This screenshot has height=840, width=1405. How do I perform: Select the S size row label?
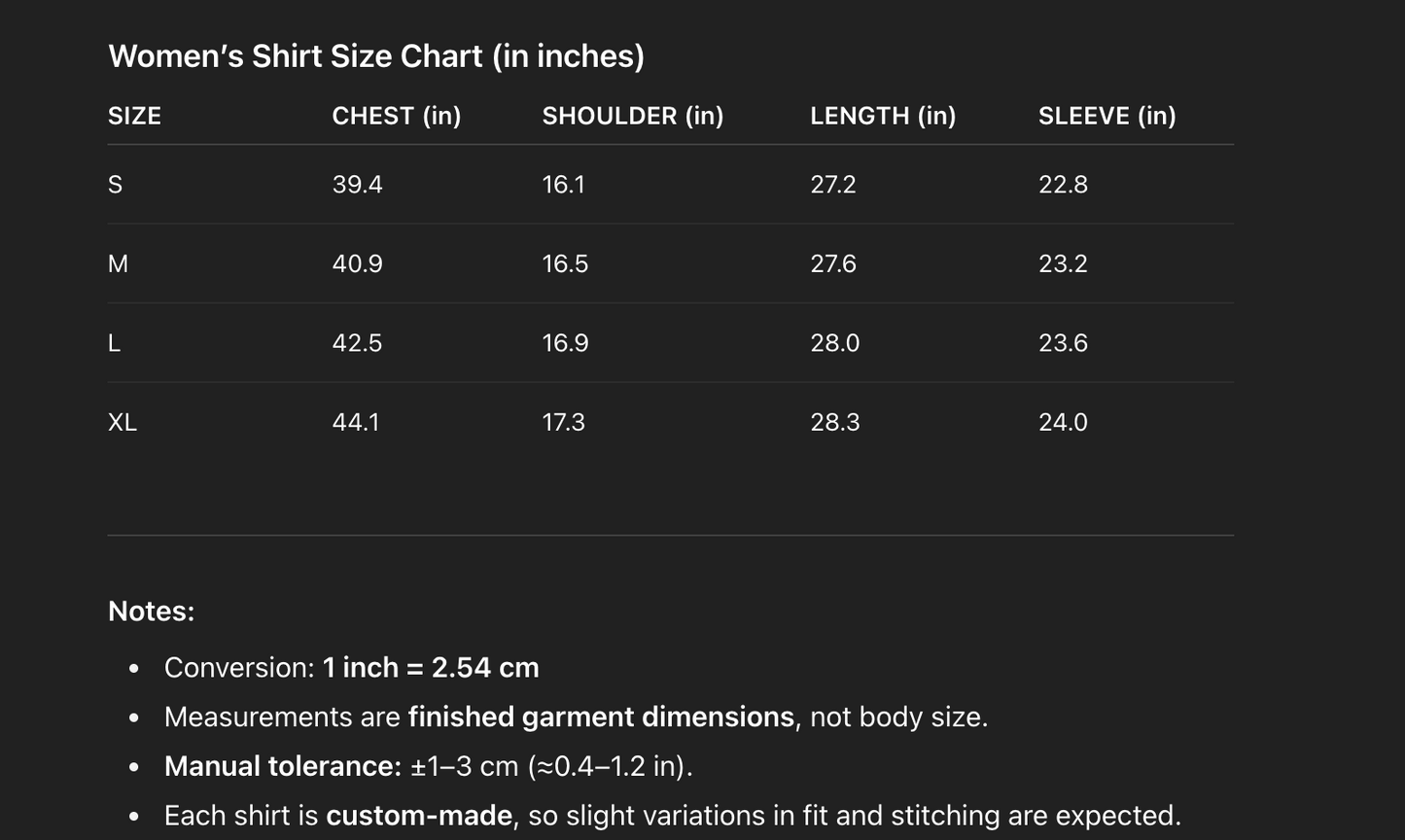pyautogui.click(x=115, y=185)
